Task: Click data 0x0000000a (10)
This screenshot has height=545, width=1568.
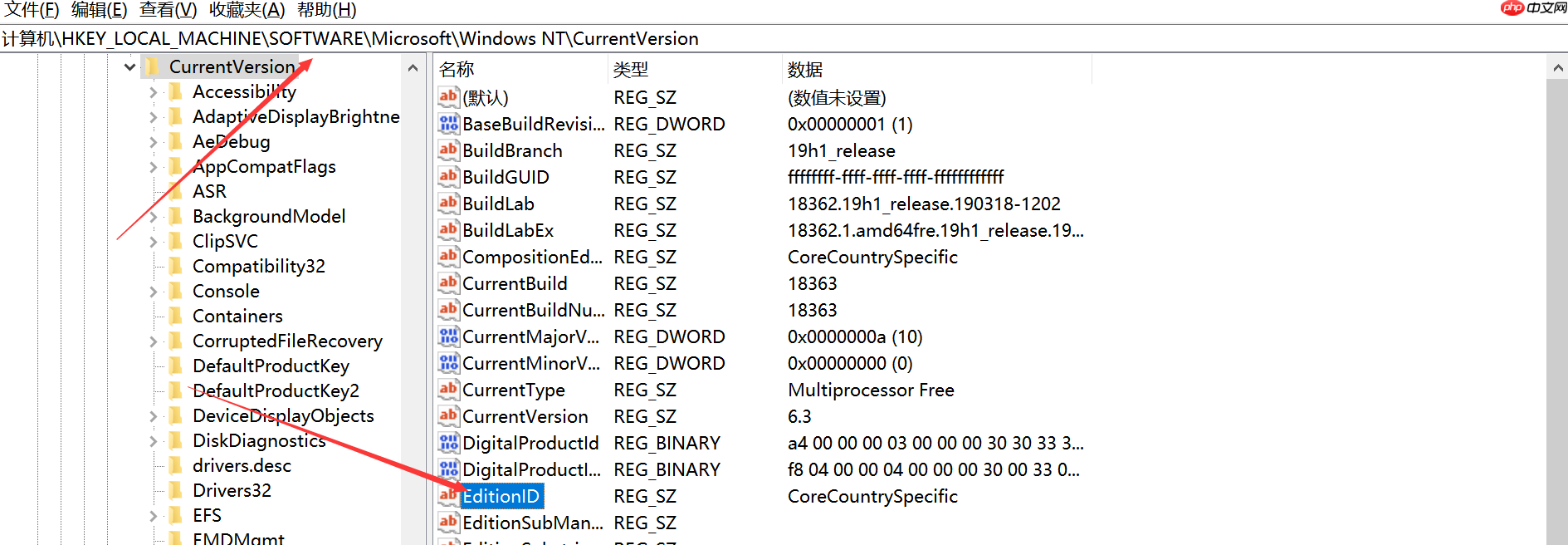Action: (x=855, y=336)
